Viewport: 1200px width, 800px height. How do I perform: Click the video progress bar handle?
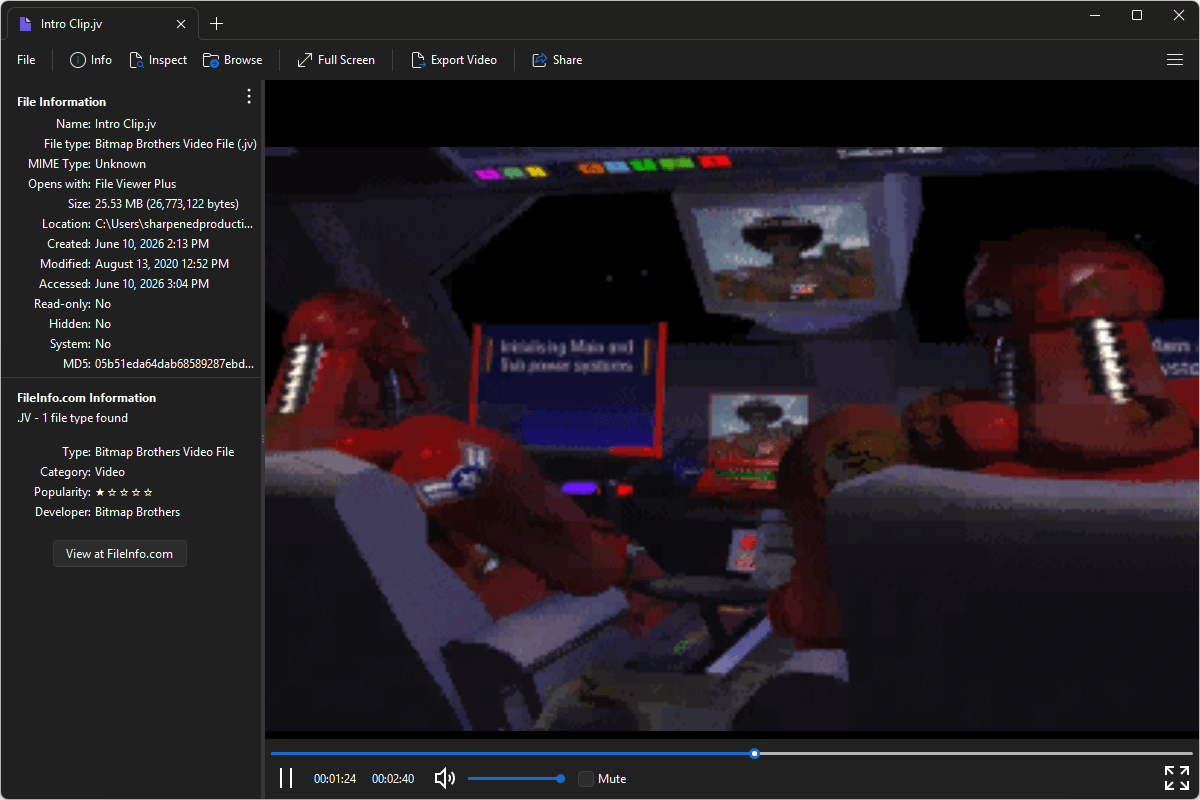pos(755,753)
